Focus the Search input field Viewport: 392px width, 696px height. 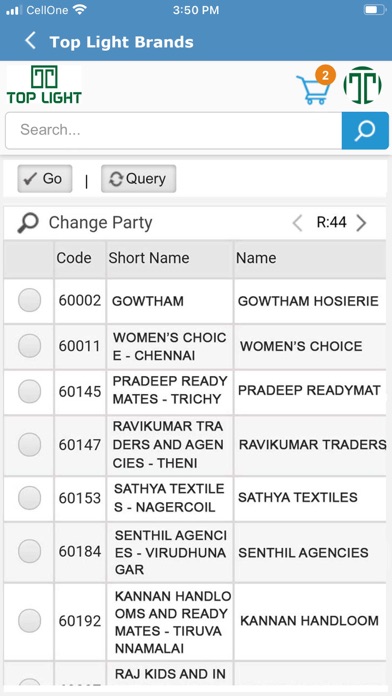coord(174,130)
